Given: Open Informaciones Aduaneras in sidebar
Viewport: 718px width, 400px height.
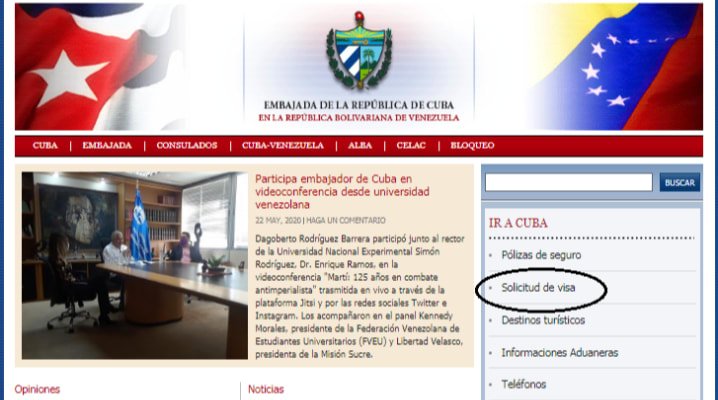Looking at the screenshot, I should coord(559,352).
